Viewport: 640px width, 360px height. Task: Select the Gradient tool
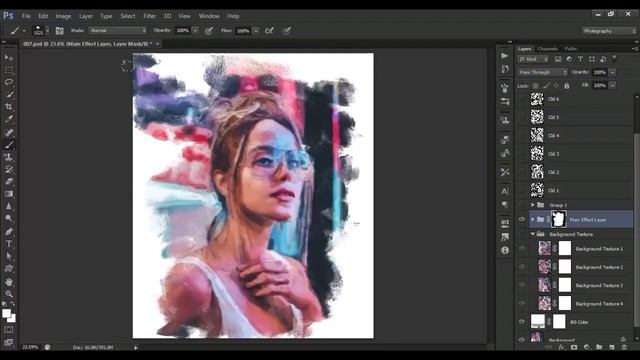click(x=9, y=194)
